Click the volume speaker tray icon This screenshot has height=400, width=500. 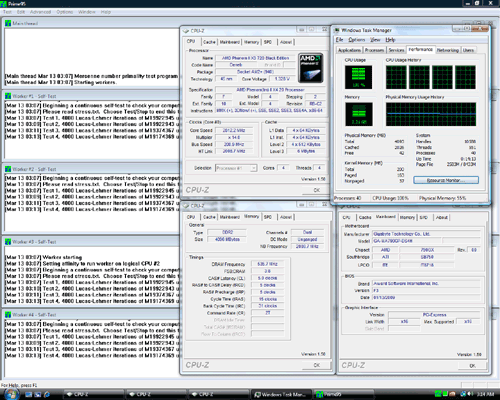470,394
